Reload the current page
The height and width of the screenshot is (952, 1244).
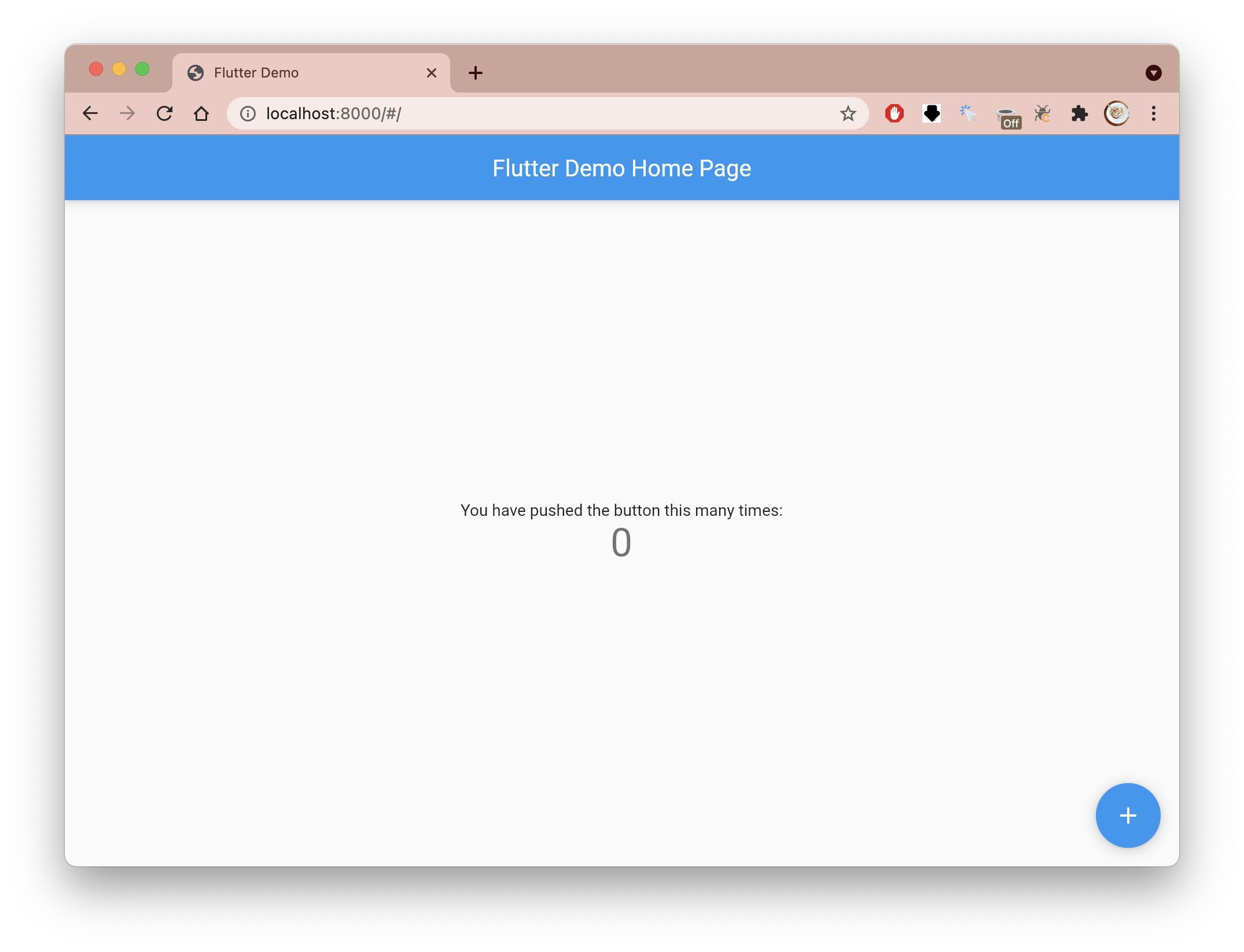click(x=165, y=113)
